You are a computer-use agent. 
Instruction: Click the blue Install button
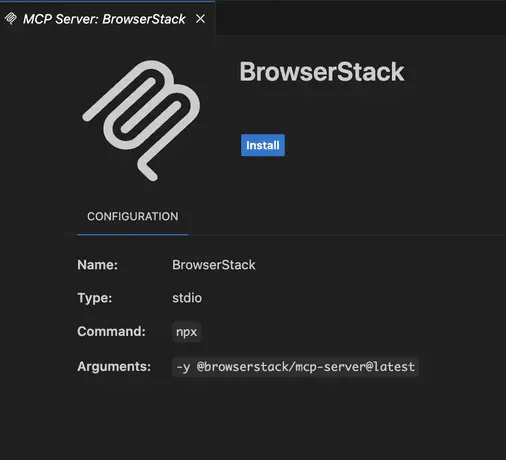pyautogui.click(x=263, y=145)
